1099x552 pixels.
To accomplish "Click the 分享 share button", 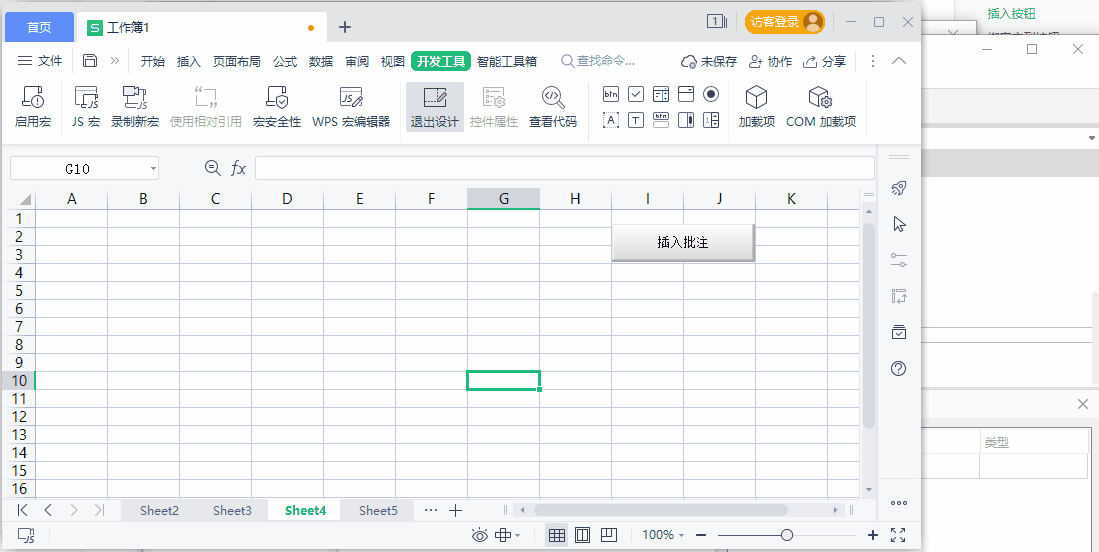I will click(x=824, y=62).
